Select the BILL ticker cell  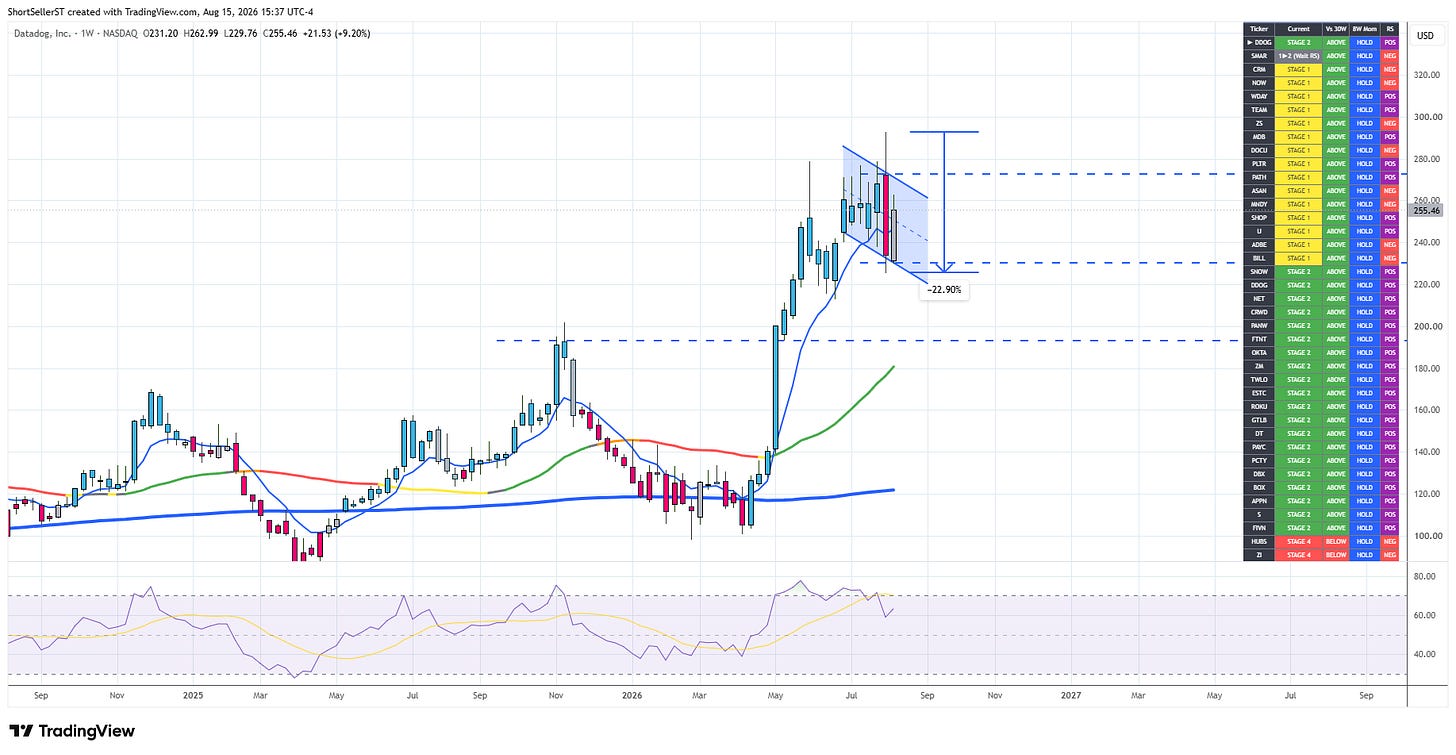(1259, 258)
